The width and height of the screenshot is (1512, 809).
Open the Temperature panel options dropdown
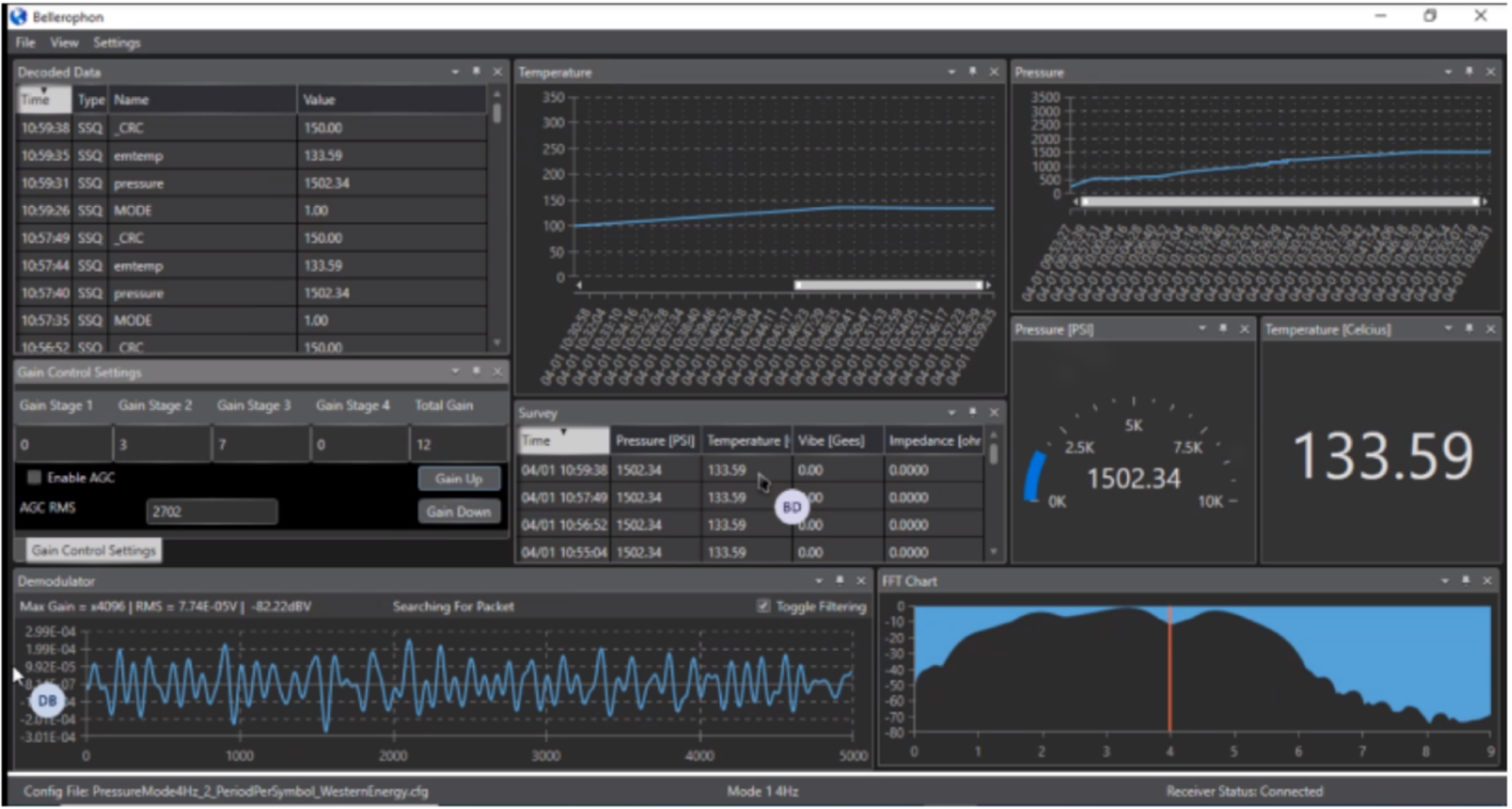click(951, 72)
